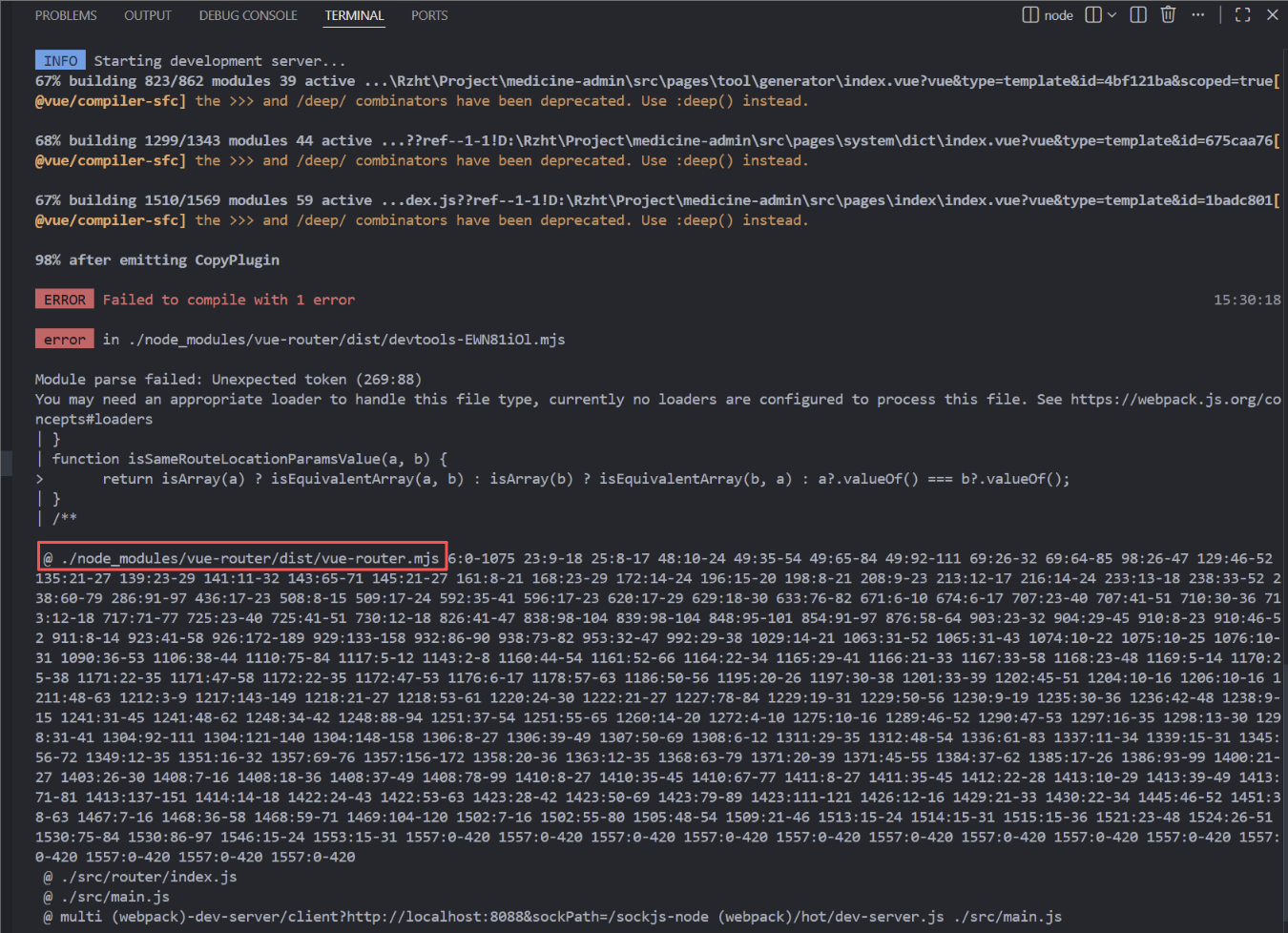Image resolution: width=1288 pixels, height=933 pixels.
Task: Click 'Starting development server...' text
Action: [x=219, y=61]
